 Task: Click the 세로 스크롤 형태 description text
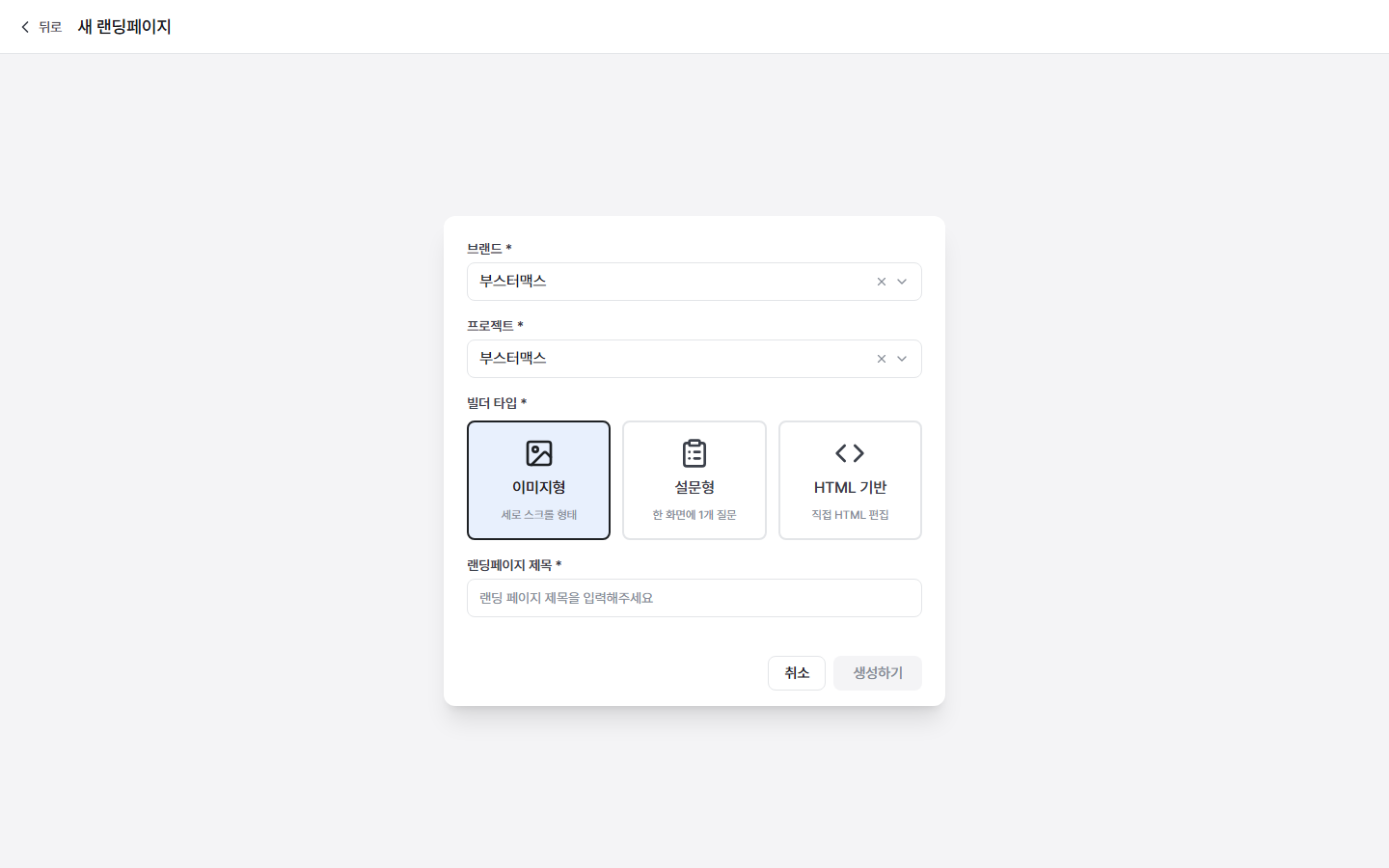pyautogui.click(x=539, y=515)
